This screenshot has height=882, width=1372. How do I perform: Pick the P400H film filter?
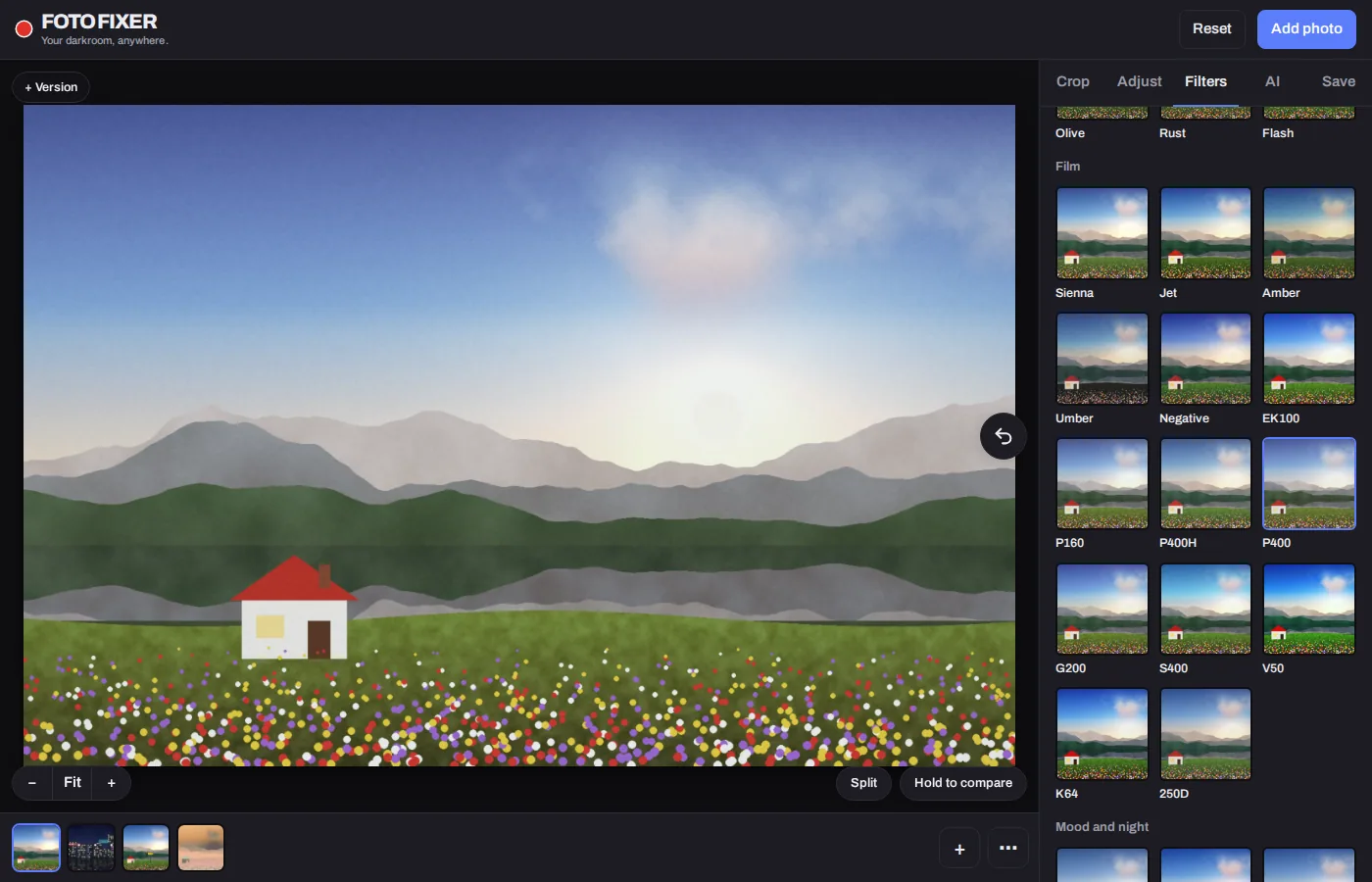tap(1205, 483)
